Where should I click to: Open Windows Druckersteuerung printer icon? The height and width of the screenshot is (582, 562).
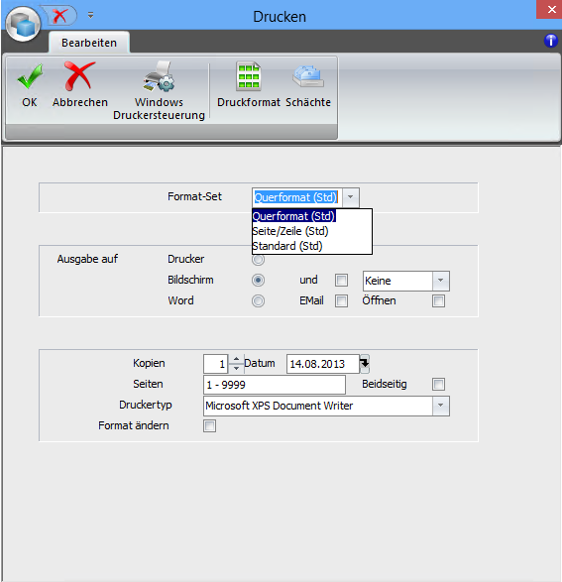coord(159,76)
